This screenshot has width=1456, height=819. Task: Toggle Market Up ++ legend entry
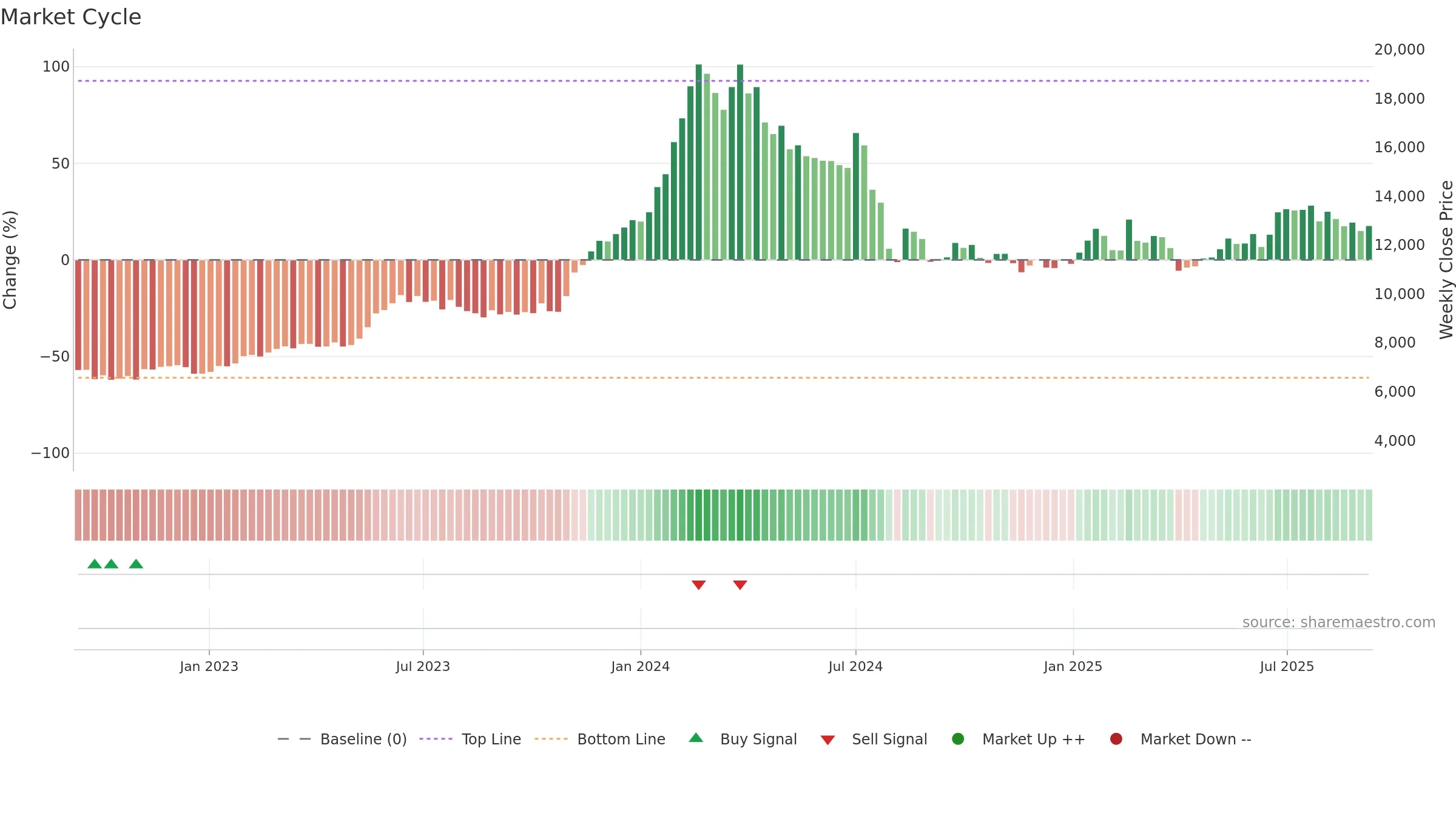pyautogui.click(x=1019, y=739)
